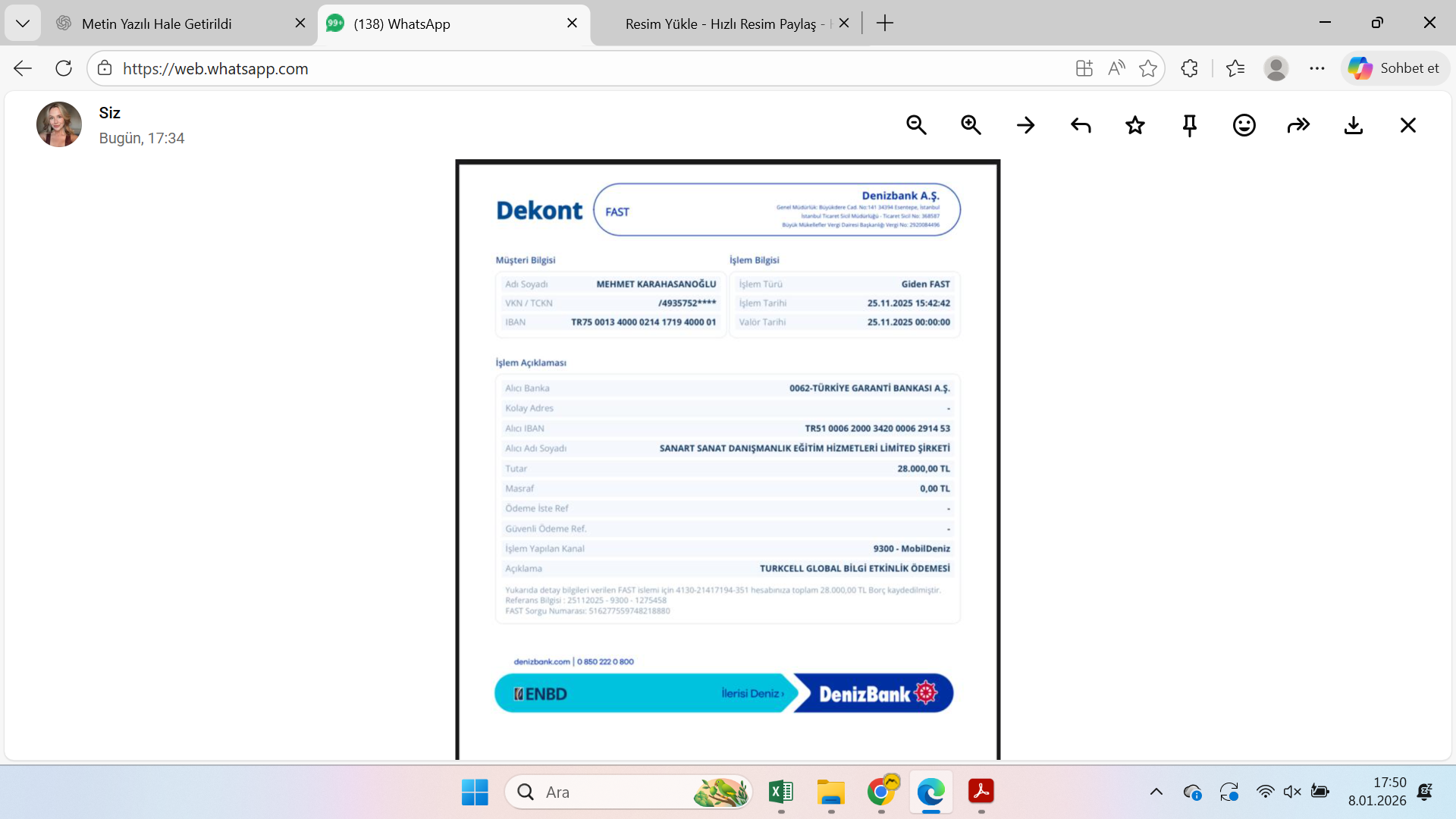
Task: Open the Favorites list
Action: click(x=1235, y=68)
